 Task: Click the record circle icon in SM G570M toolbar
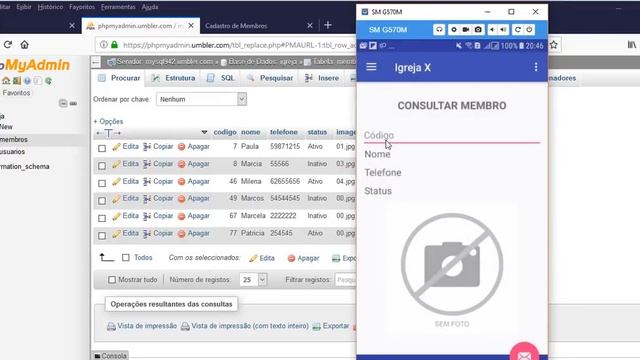click(x=454, y=30)
